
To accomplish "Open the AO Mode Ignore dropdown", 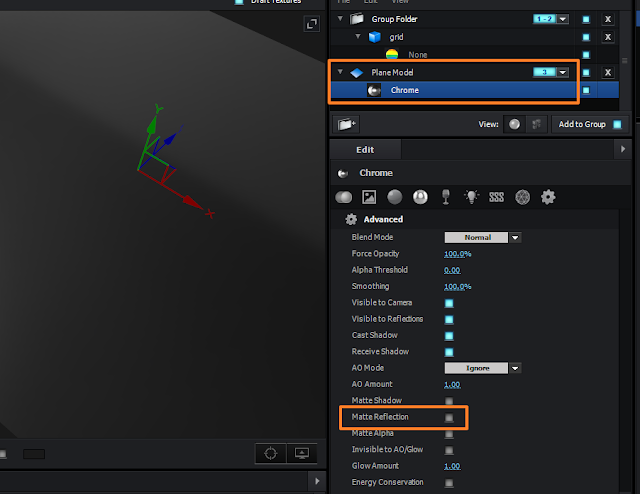I will point(482,368).
